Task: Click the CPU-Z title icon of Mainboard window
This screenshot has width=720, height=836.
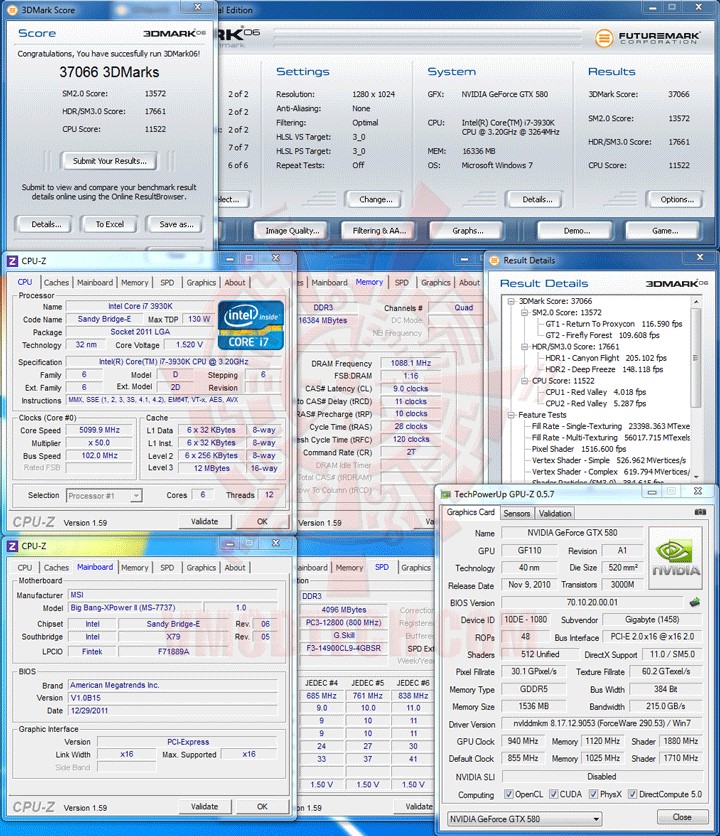Action: pos(12,546)
